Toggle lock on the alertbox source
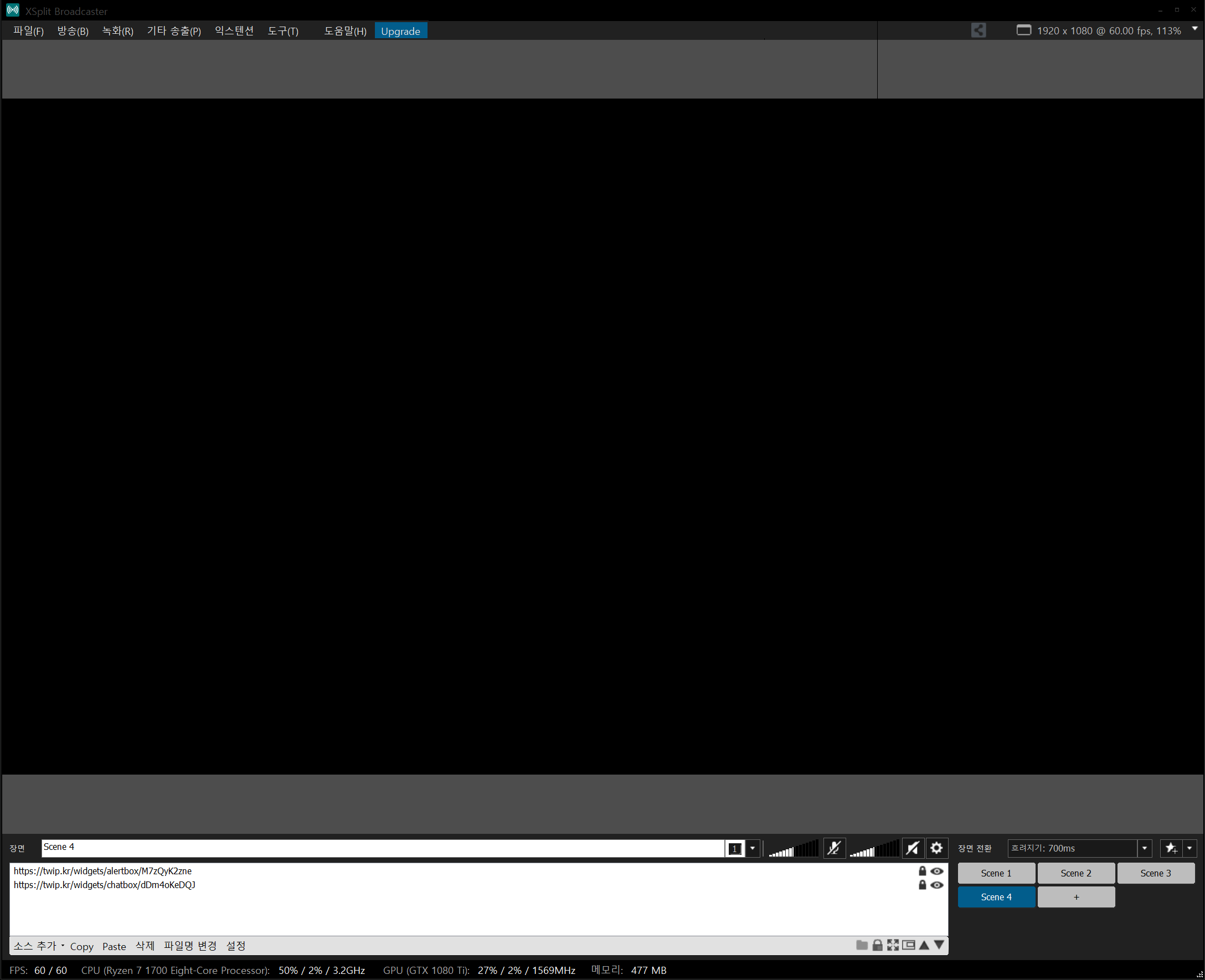The image size is (1205, 980). tap(922, 871)
